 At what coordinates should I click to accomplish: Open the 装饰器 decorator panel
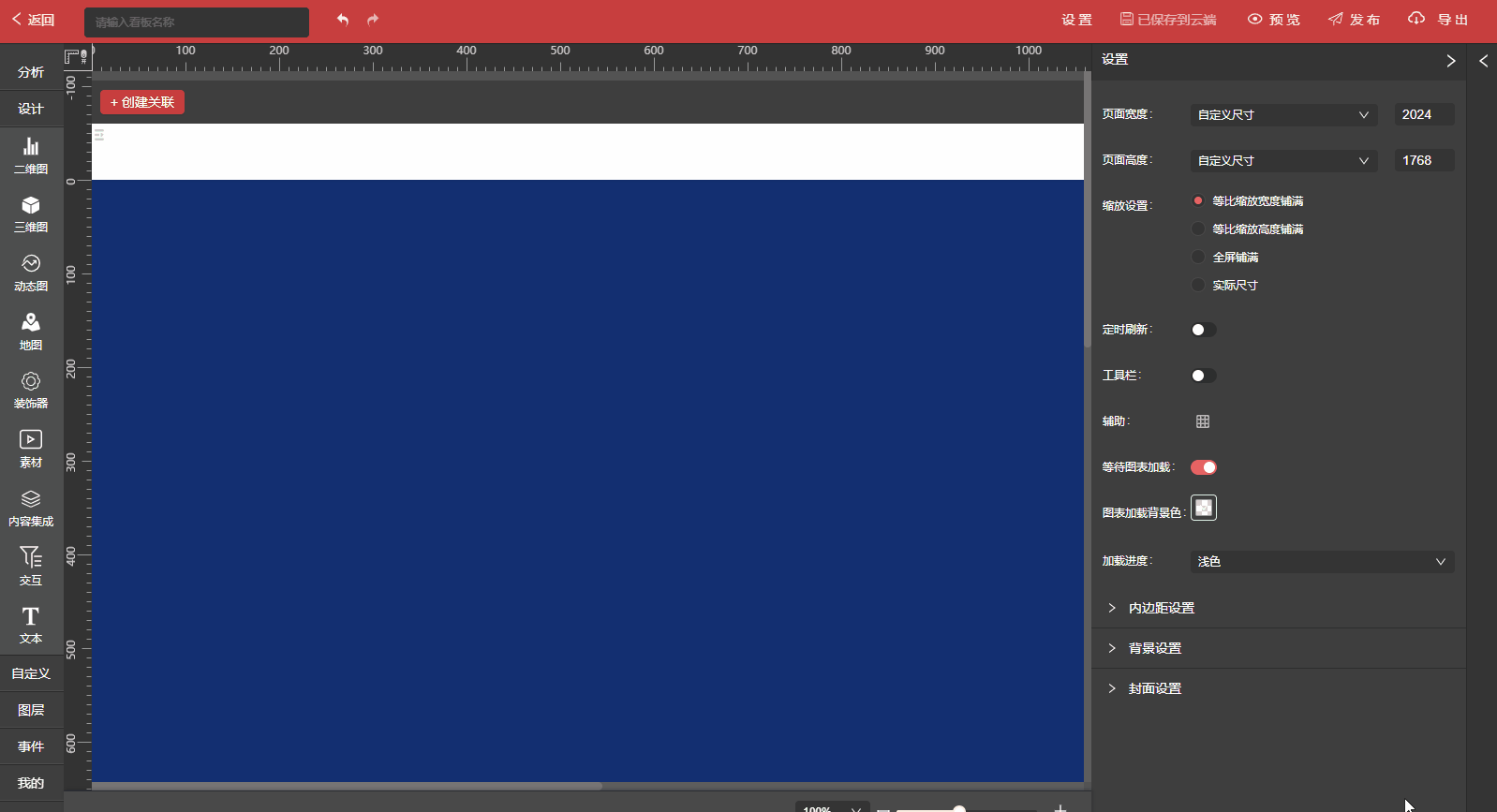(31, 389)
